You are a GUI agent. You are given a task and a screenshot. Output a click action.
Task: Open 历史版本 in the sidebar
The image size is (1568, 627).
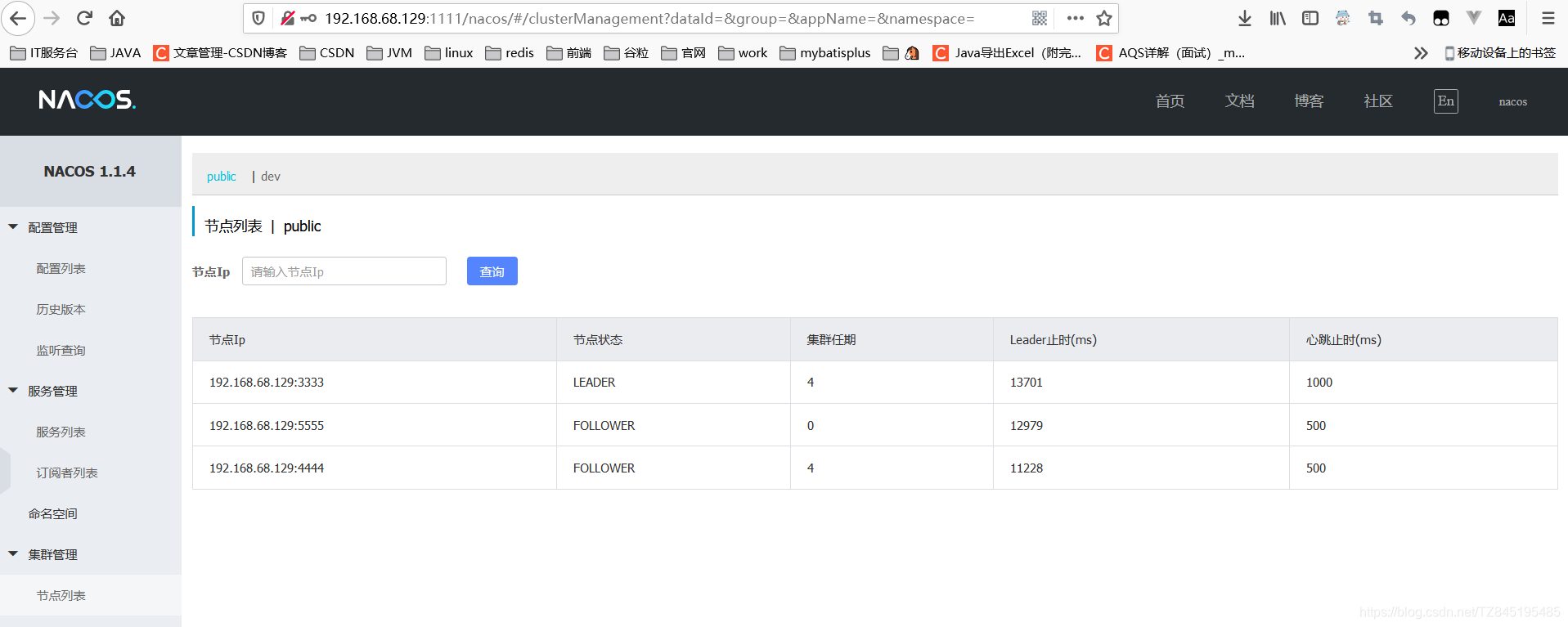(61, 309)
